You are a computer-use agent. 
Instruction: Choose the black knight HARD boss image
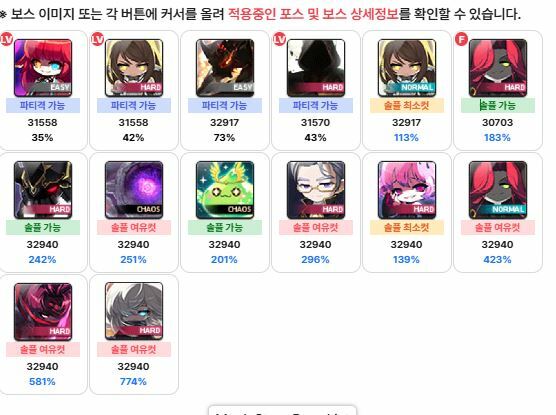[x=43, y=190]
